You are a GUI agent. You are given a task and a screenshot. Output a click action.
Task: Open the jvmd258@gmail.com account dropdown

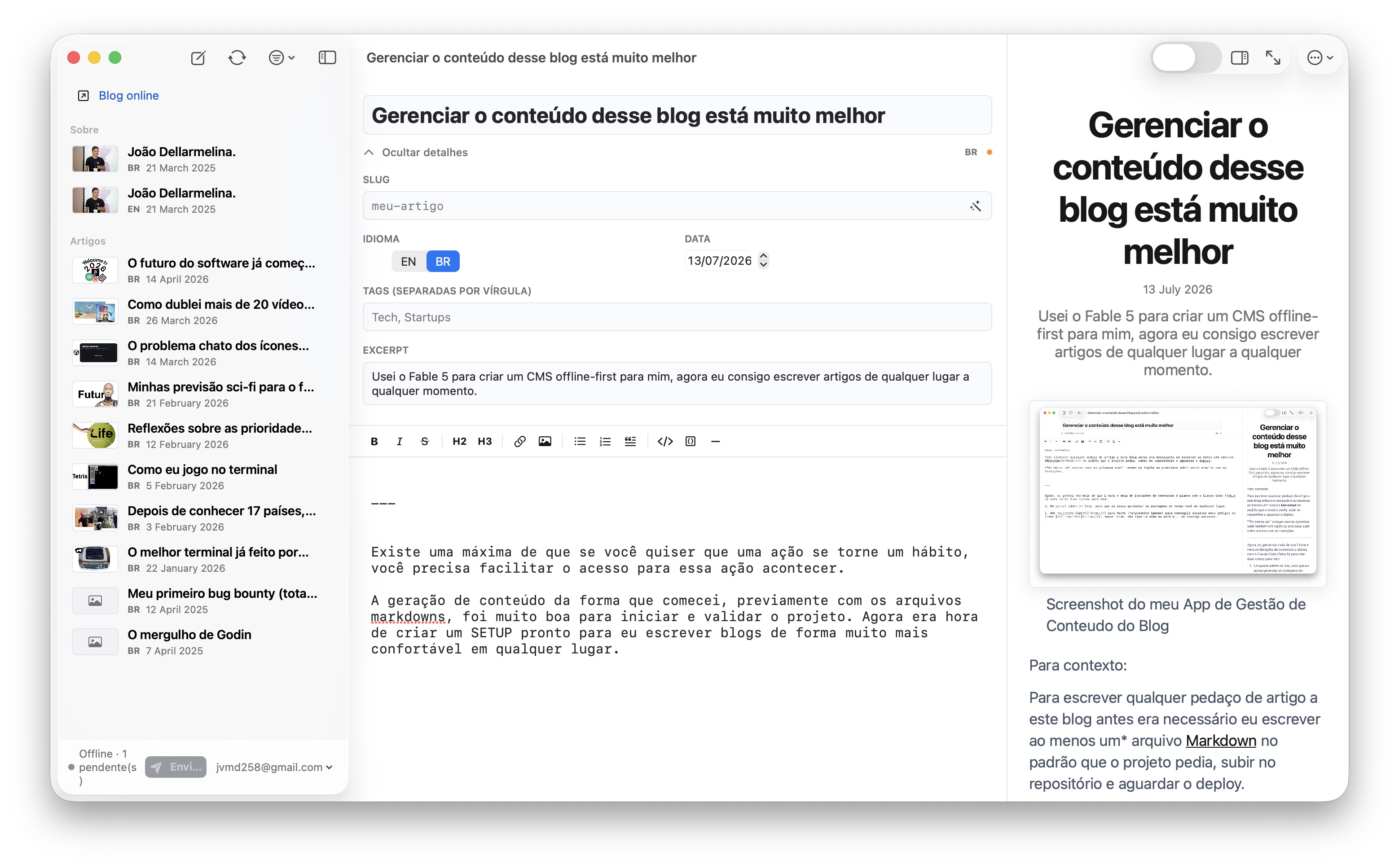274,767
